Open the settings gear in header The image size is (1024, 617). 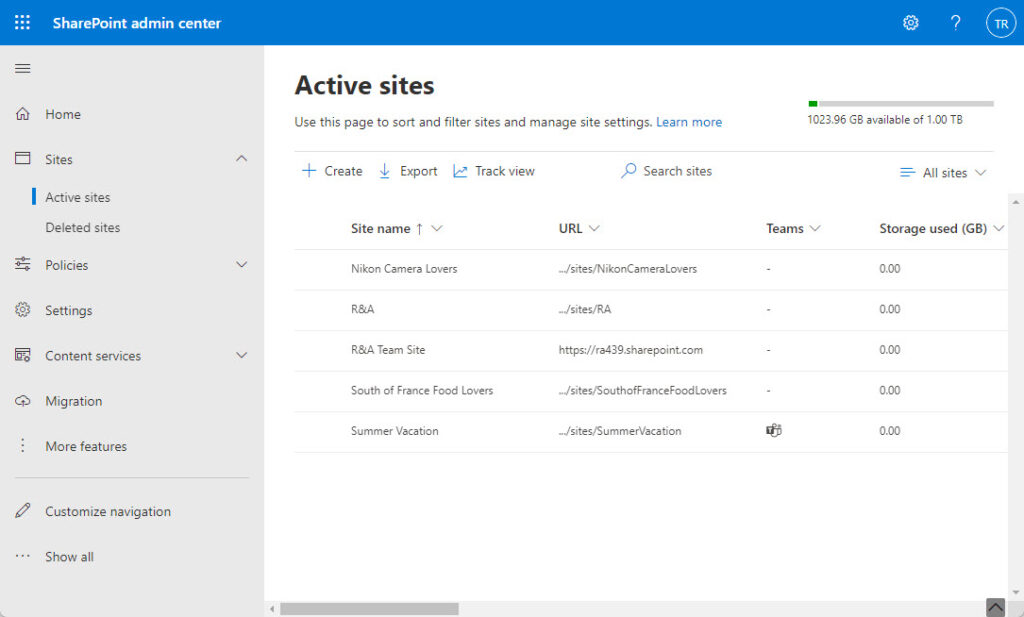tap(910, 23)
